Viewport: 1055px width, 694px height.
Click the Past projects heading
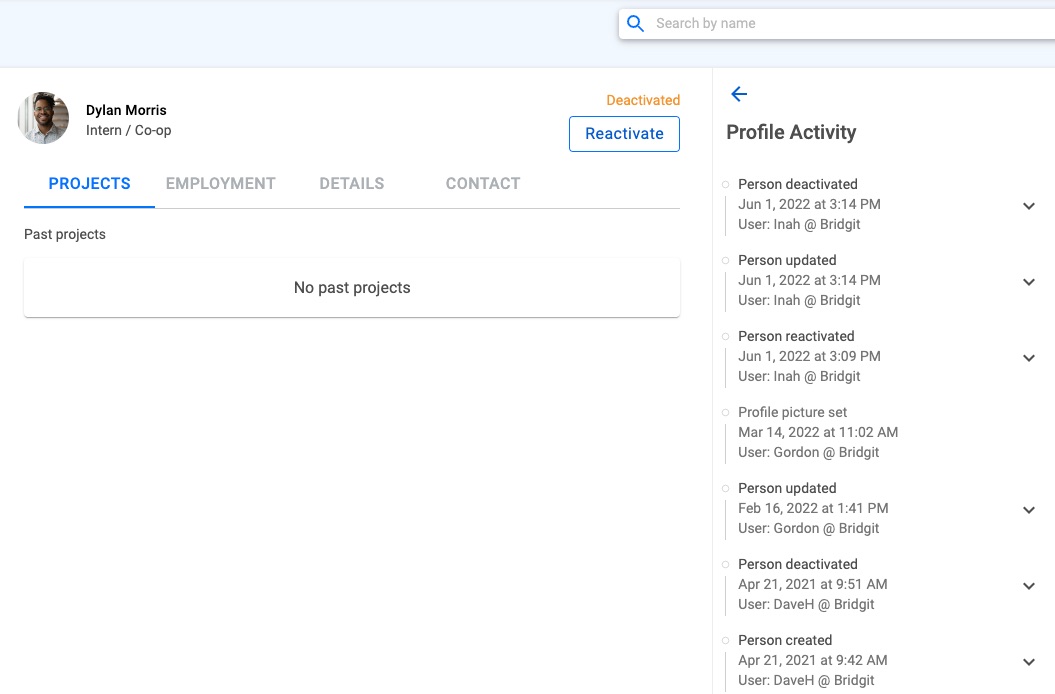tap(65, 234)
